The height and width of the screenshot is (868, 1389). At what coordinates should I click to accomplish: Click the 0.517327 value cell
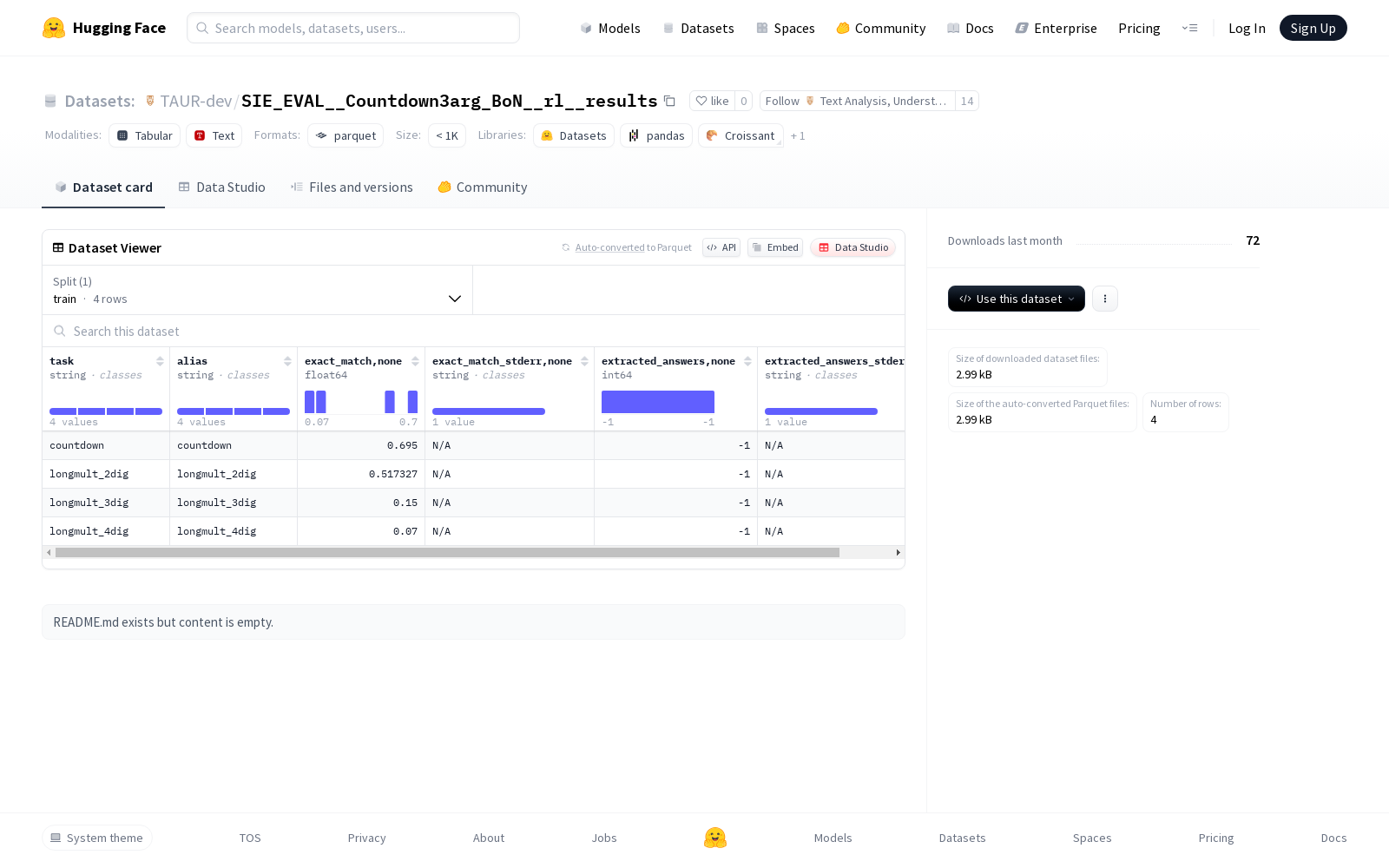pos(361,474)
